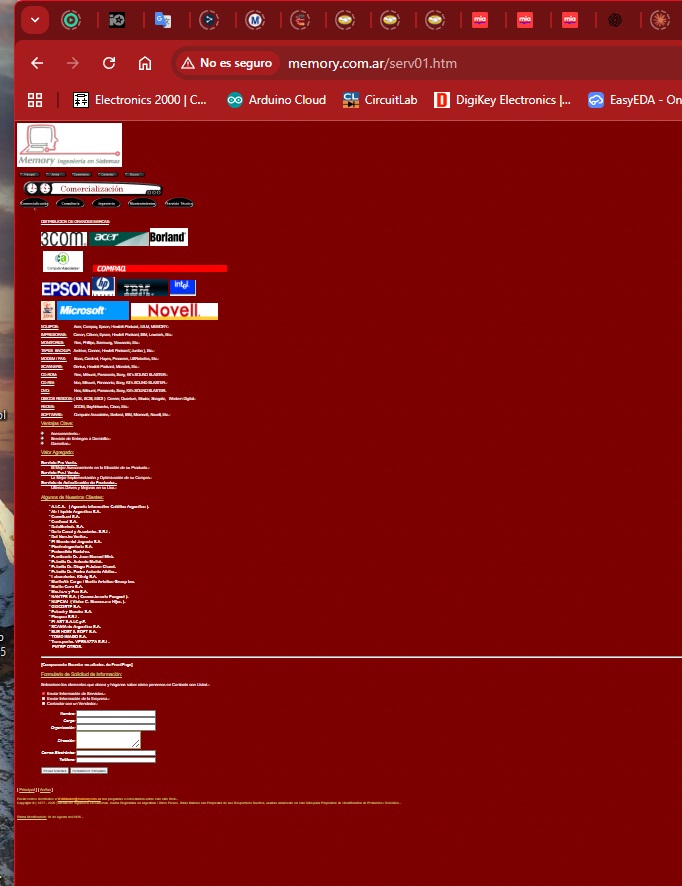Click the Servicio Técnico oval nav button
Image resolution: width=682 pixels, height=886 pixels.
(179, 203)
